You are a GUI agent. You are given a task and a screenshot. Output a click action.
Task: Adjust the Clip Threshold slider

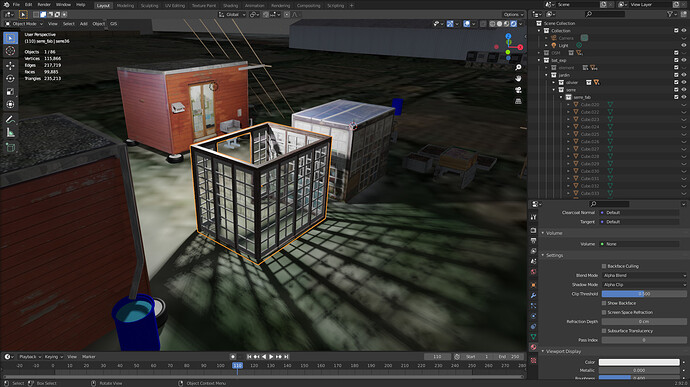click(644, 294)
